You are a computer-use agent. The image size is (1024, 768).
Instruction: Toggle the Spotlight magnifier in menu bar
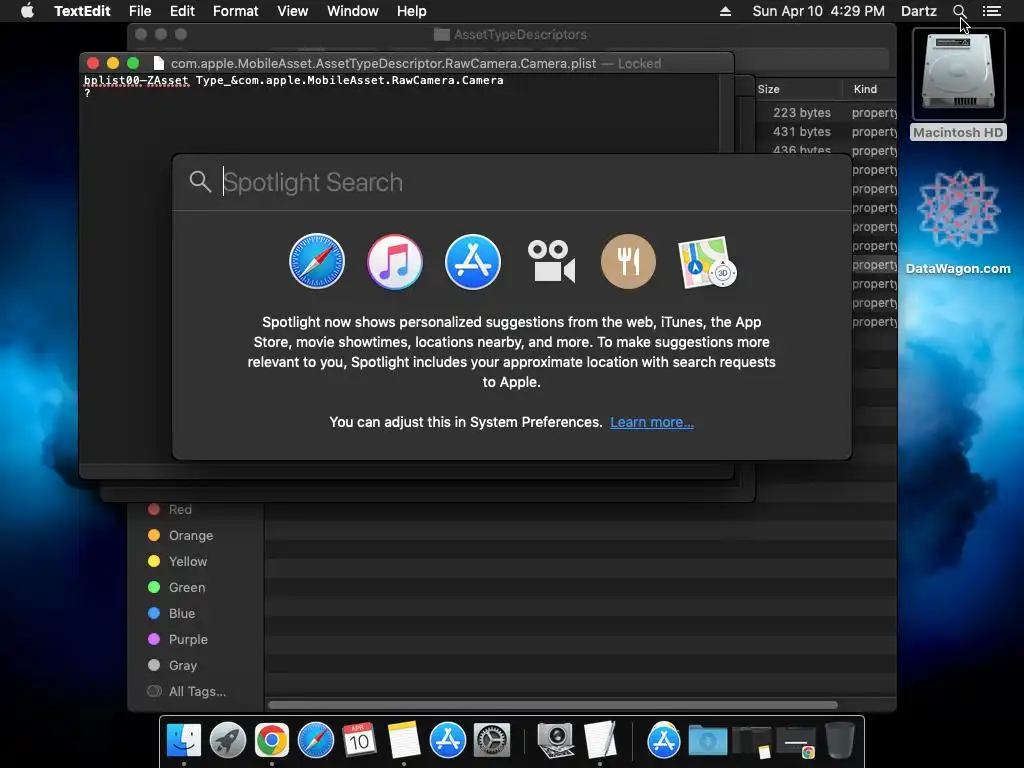959,11
